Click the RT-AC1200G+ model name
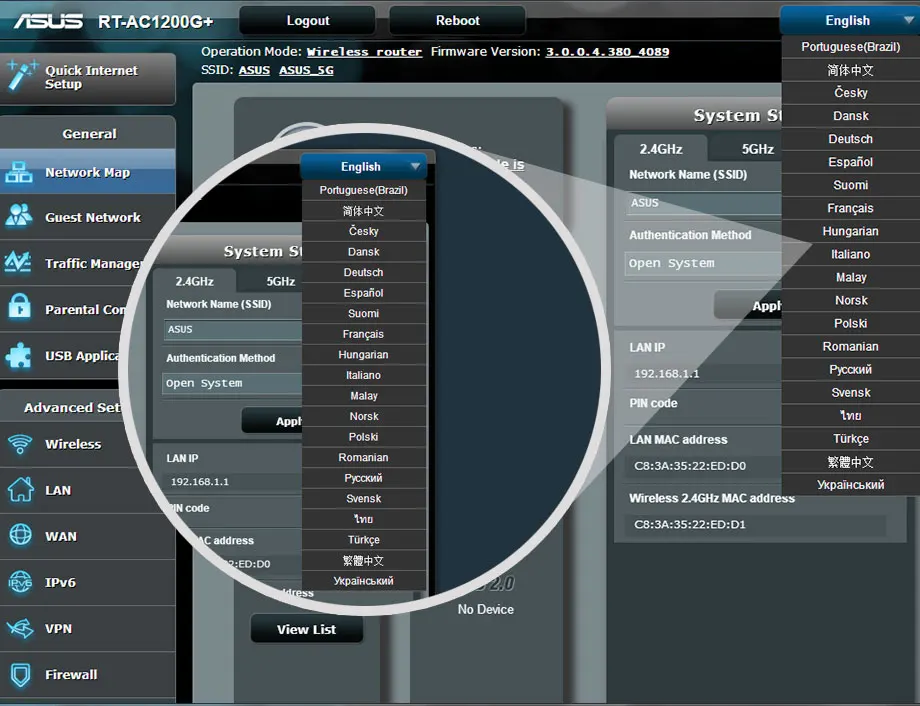The width and height of the screenshot is (920, 706). pos(155,22)
